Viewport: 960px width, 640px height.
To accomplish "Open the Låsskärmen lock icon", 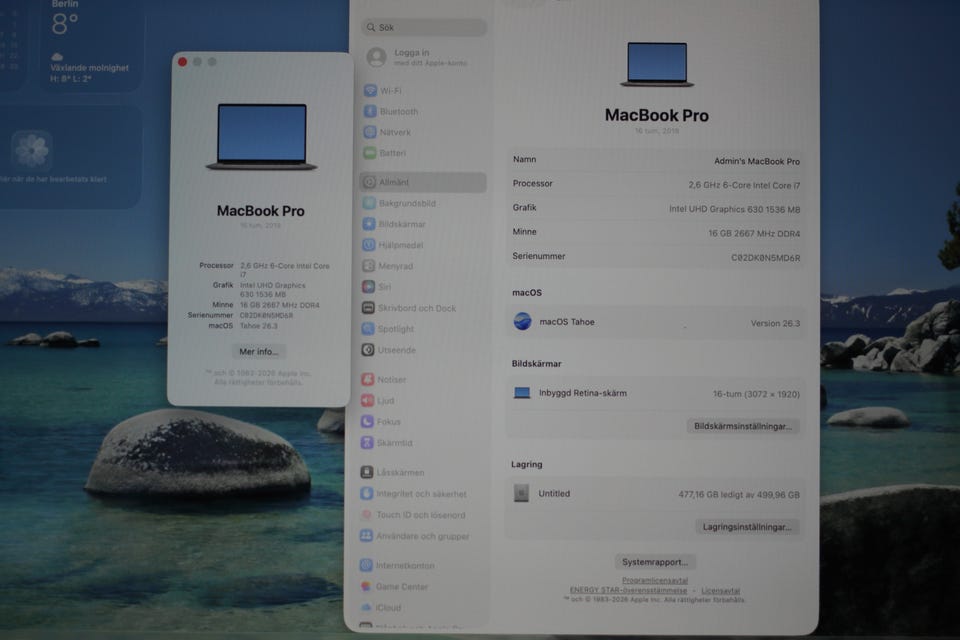I will (x=366, y=472).
